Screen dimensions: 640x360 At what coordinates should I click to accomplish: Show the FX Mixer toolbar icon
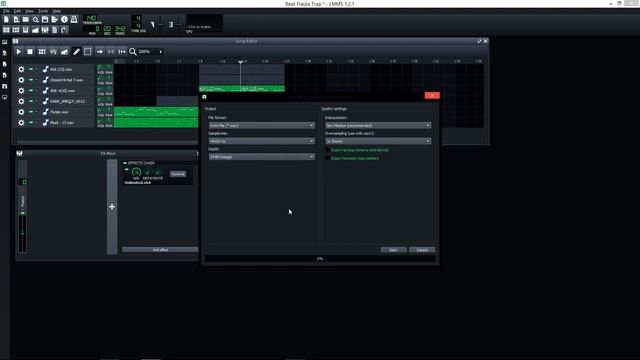tap(45, 30)
